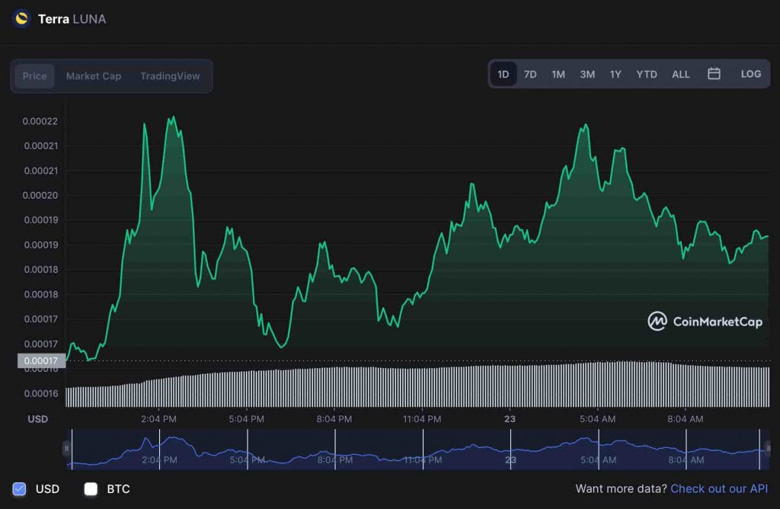This screenshot has height=509, width=780.
Task: Click the mini overview chart navigator
Action: click(x=415, y=449)
